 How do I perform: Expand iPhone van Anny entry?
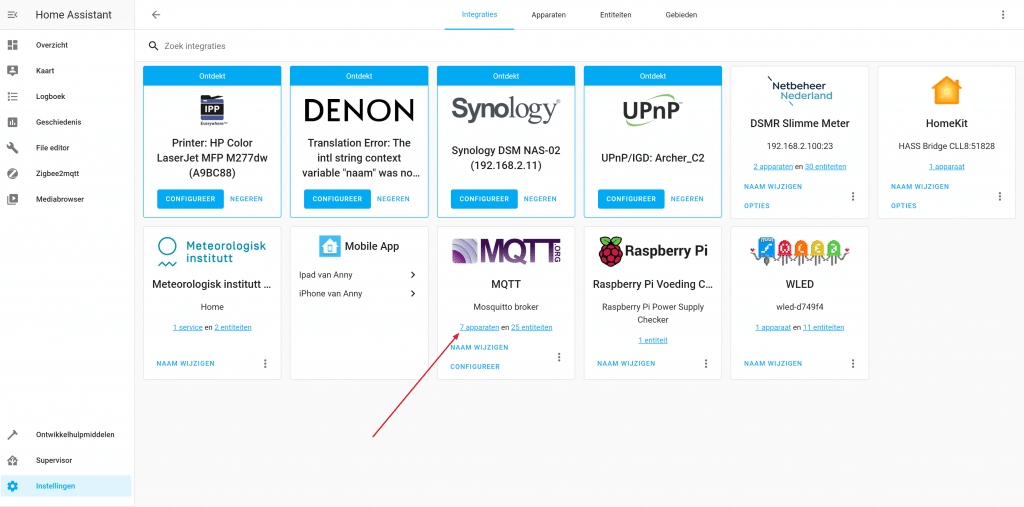point(359,294)
